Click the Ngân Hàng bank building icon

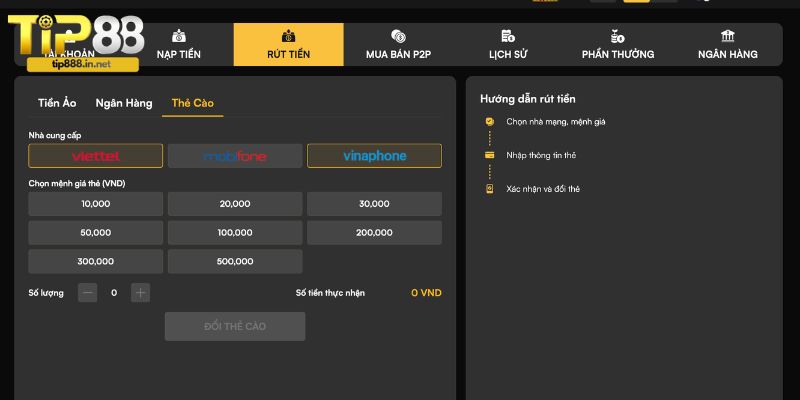pos(728,36)
